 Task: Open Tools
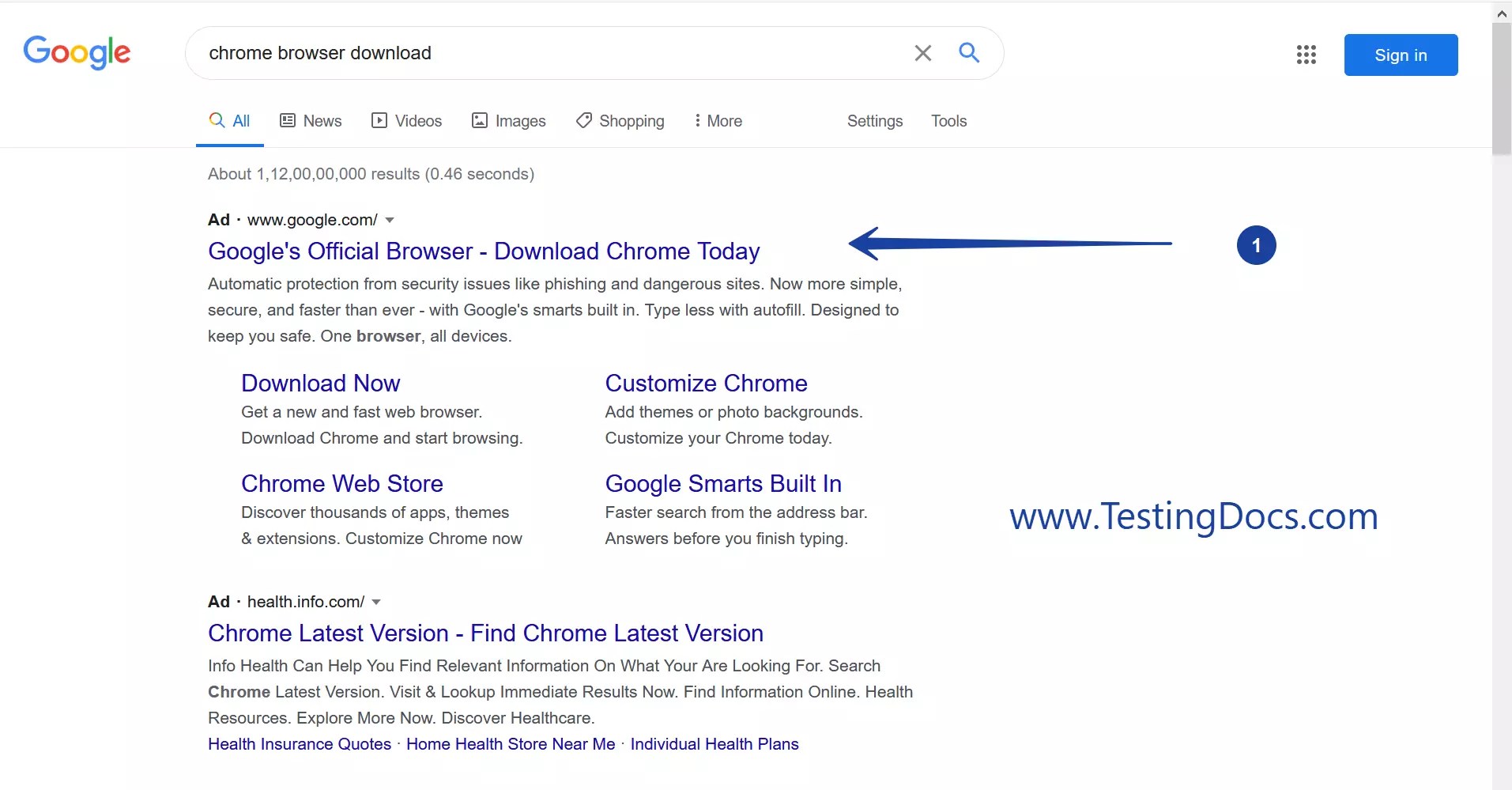(x=948, y=121)
